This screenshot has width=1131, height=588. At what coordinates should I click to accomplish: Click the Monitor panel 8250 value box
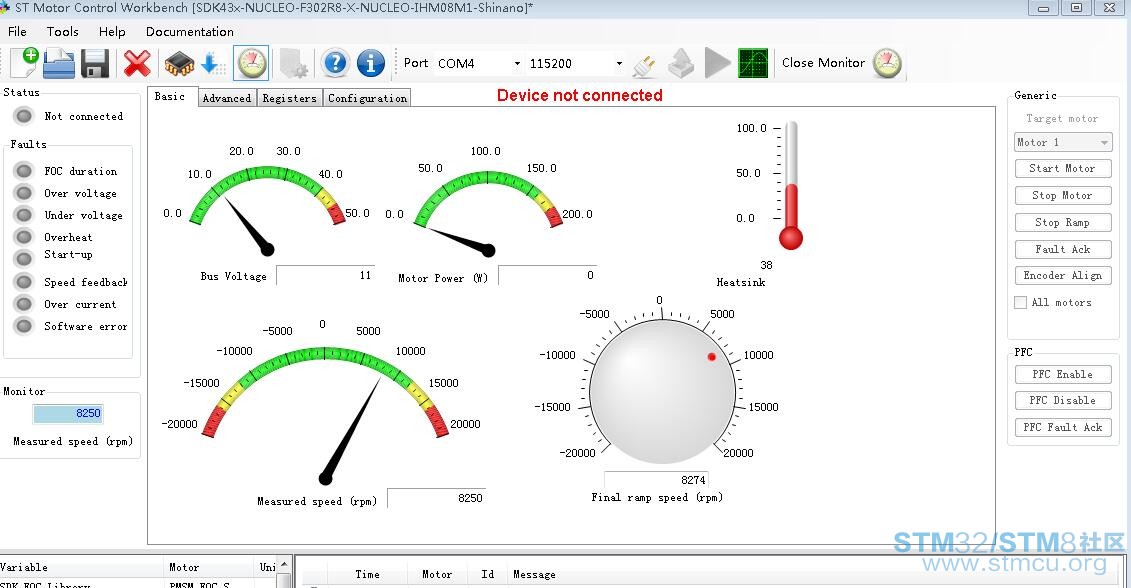tap(68, 413)
